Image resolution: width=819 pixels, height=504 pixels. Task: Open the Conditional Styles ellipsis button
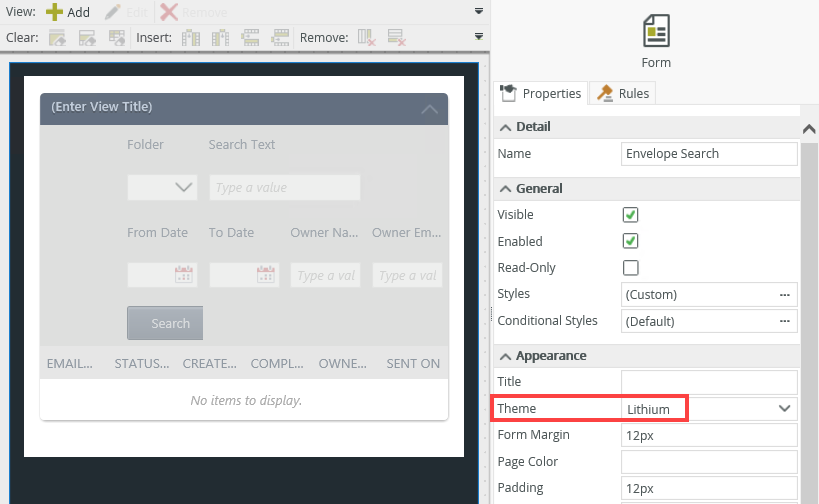(x=785, y=321)
